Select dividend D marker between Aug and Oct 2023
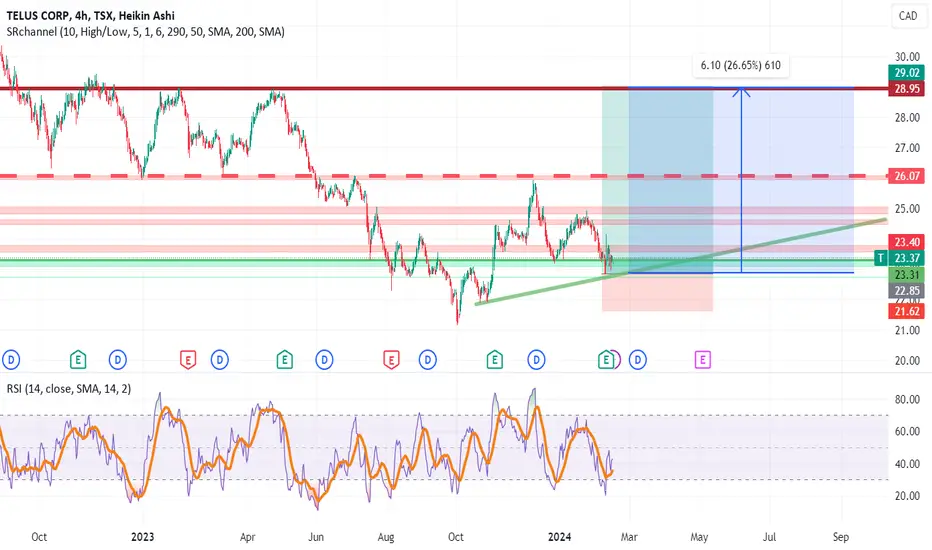Image resolution: width=932 pixels, height=550 pixels. (427, 360)
